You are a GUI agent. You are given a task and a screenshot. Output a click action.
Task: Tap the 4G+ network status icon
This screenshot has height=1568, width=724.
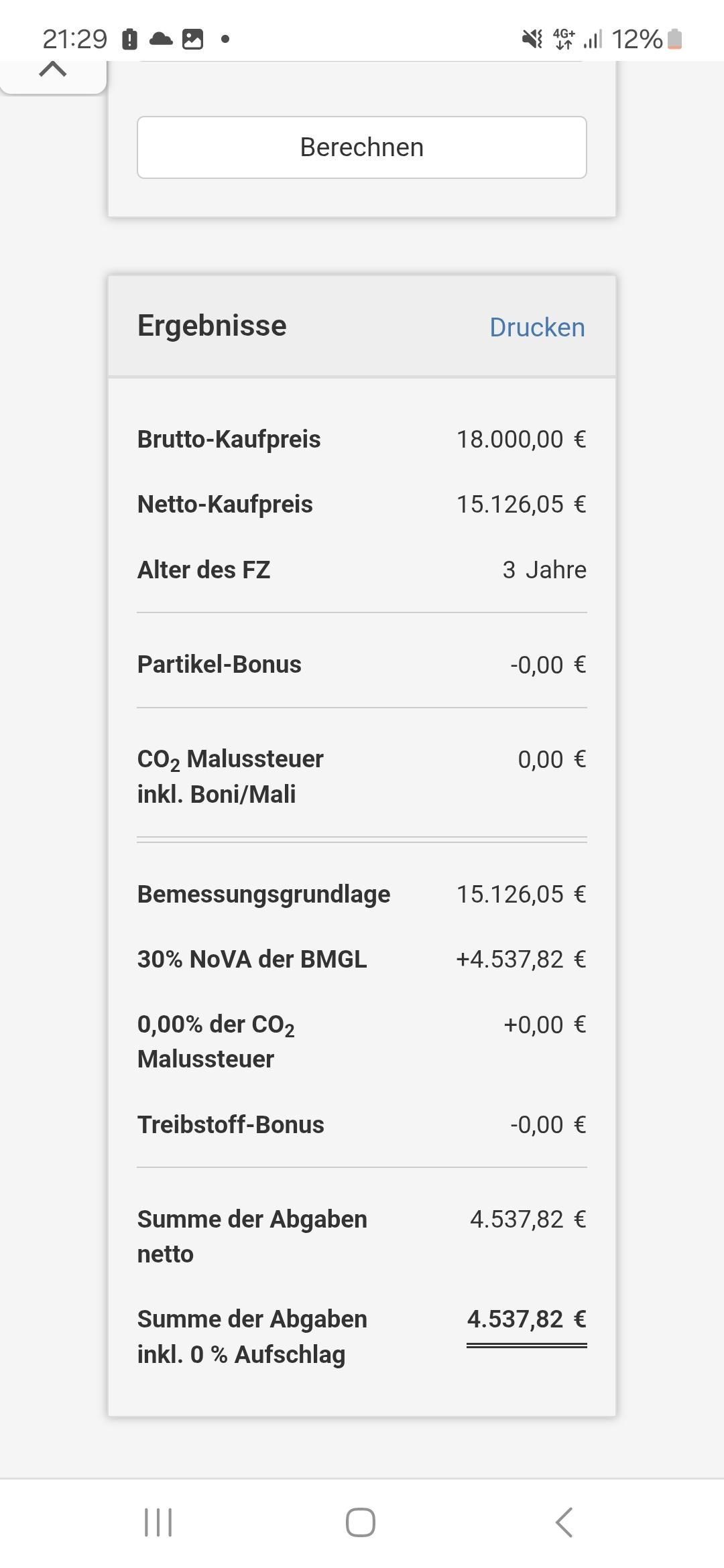pyautogui.click(x=564, y=40)
